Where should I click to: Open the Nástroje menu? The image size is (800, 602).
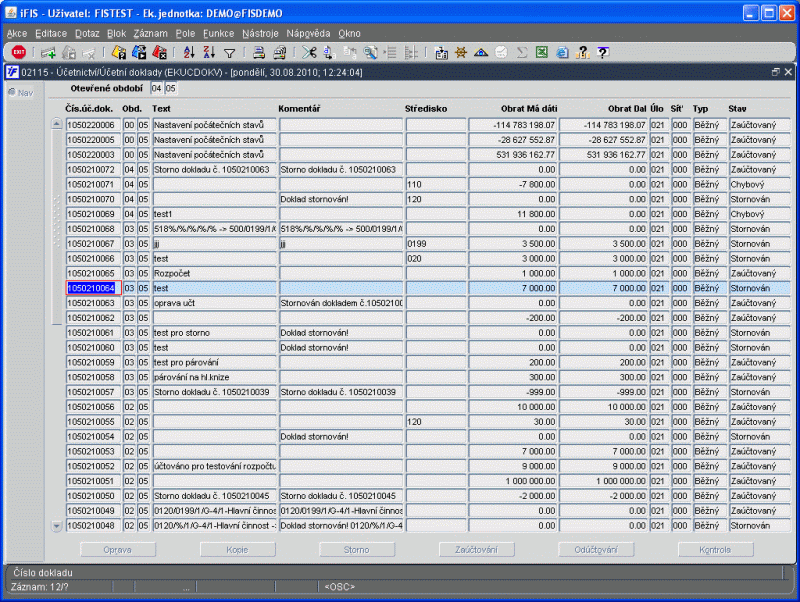pos(260,34)
